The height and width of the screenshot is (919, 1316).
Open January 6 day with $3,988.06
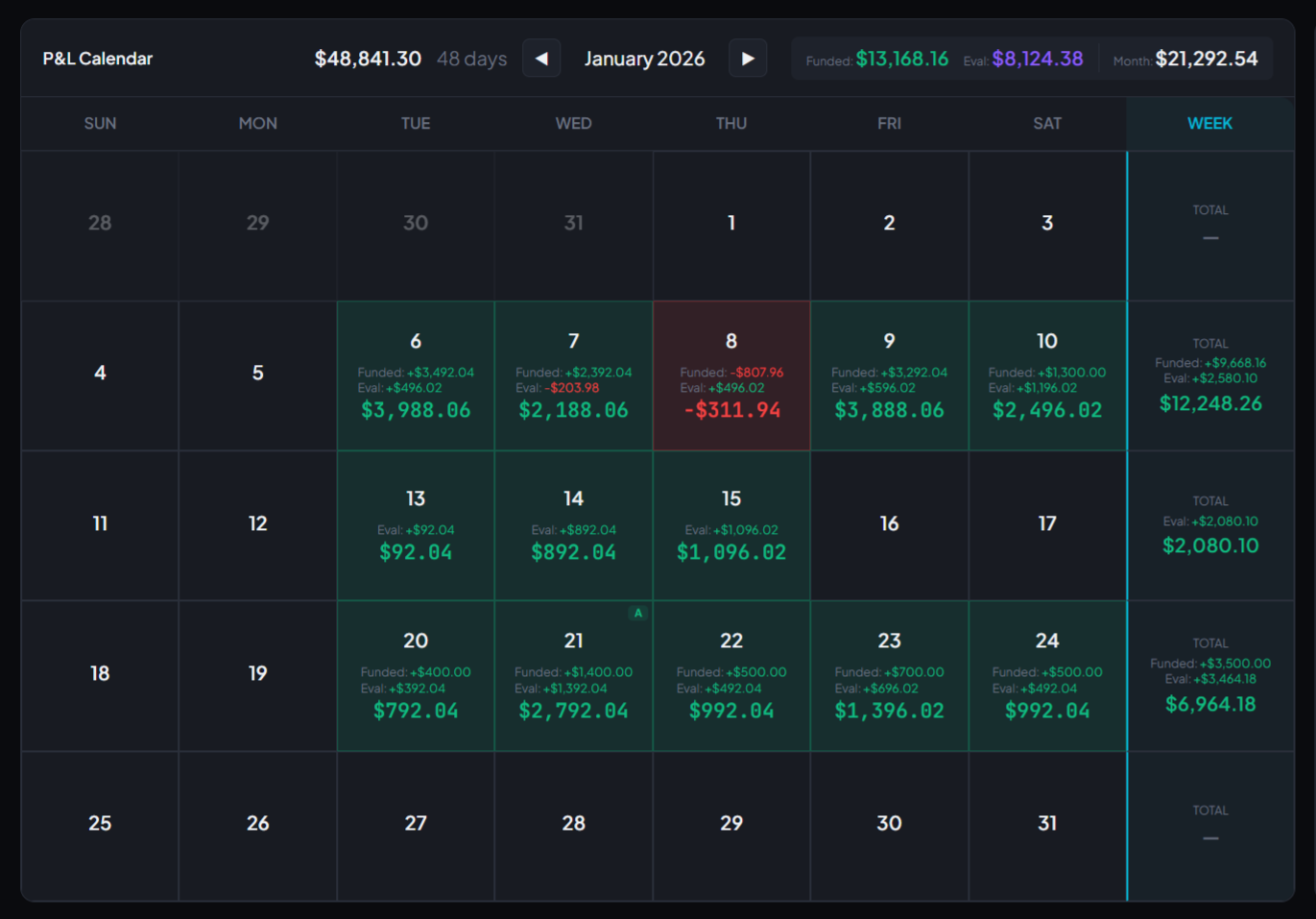(416, 376)
